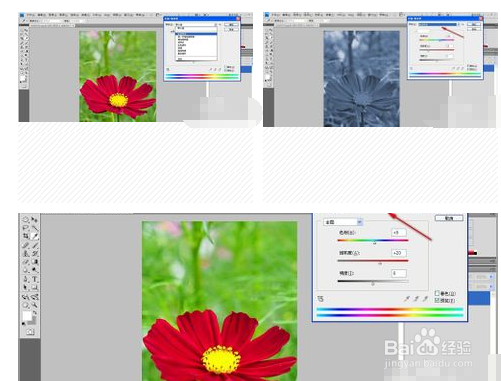This screenshot has height=381, width=501.
Task: Select the Path Selection tool in bottom toolbox
Action: point(25,287)
